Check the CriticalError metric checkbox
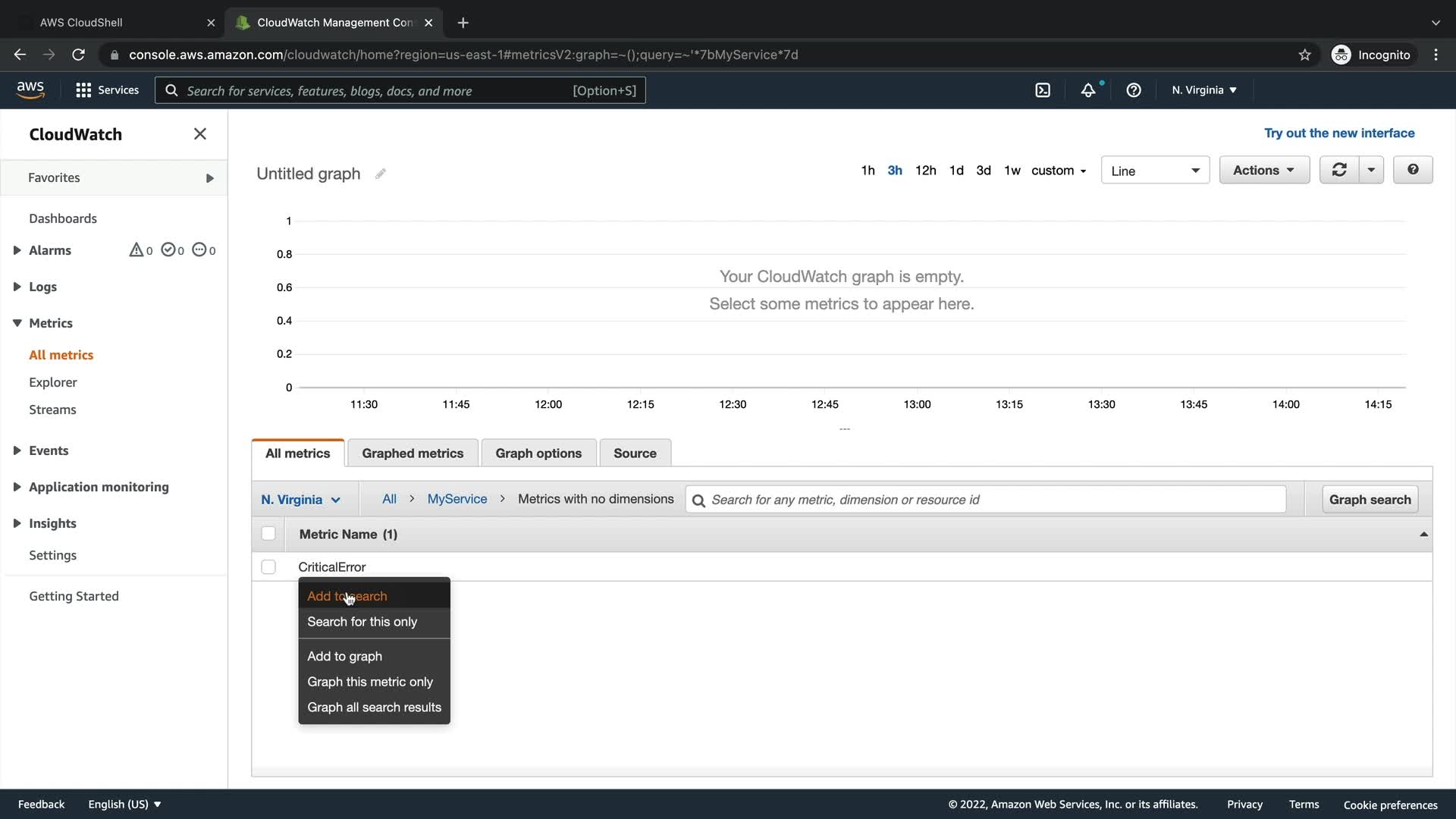The height and width of the screenshot is (819, 1456). pos(268,567)
